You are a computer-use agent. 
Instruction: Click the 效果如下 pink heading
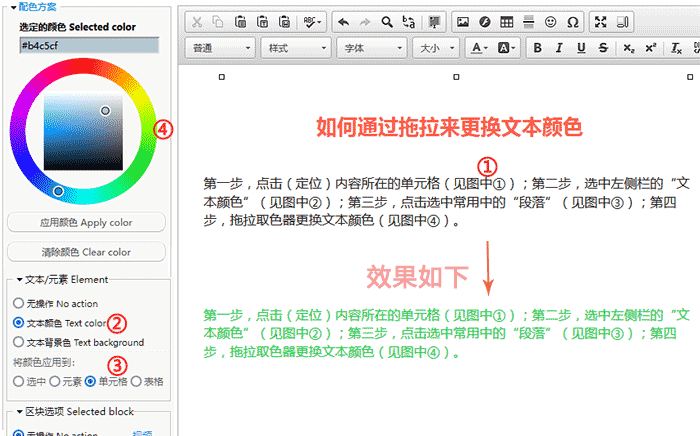(417, 277)
